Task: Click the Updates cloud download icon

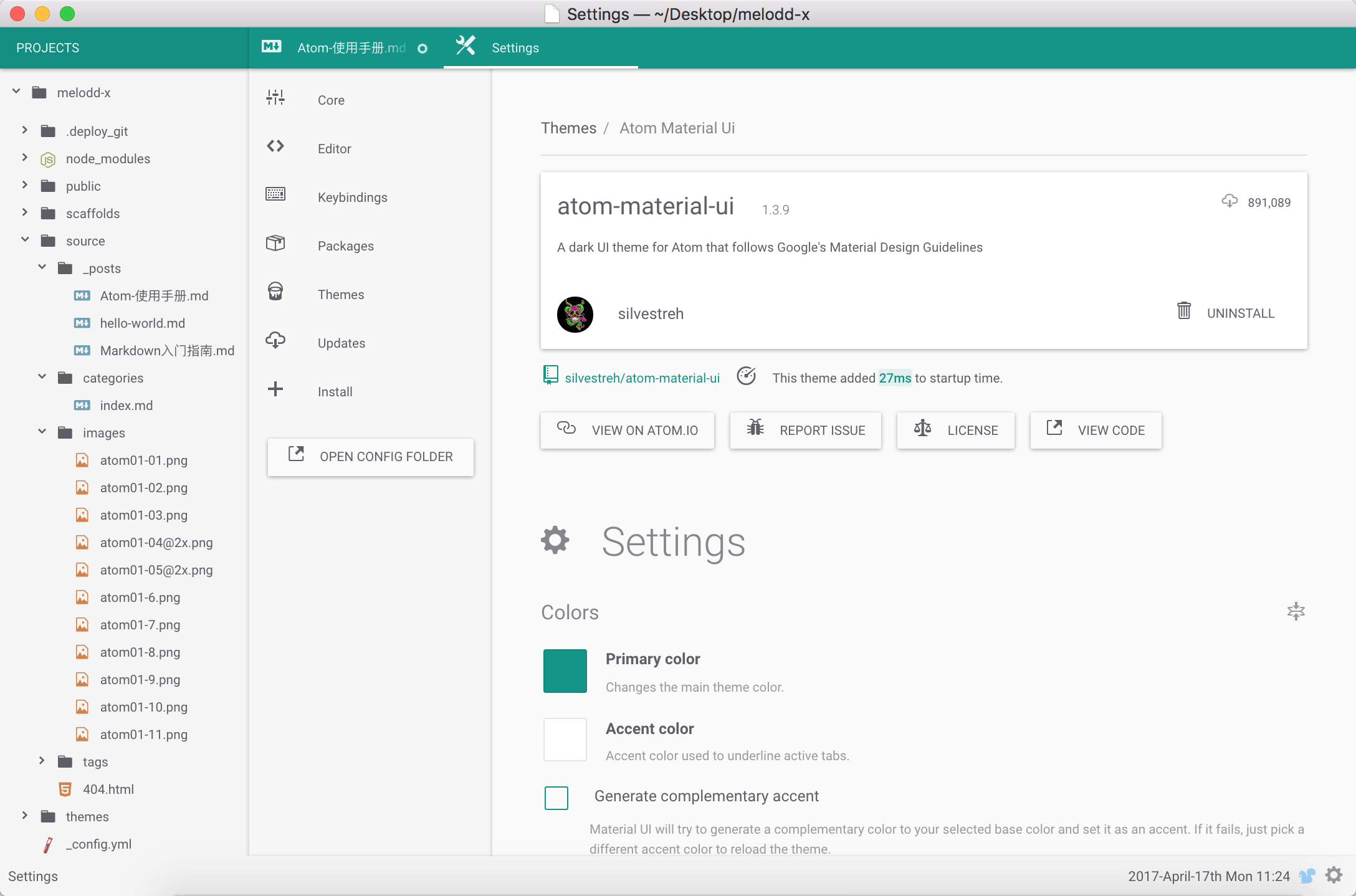Action: (x=275, y=340)
